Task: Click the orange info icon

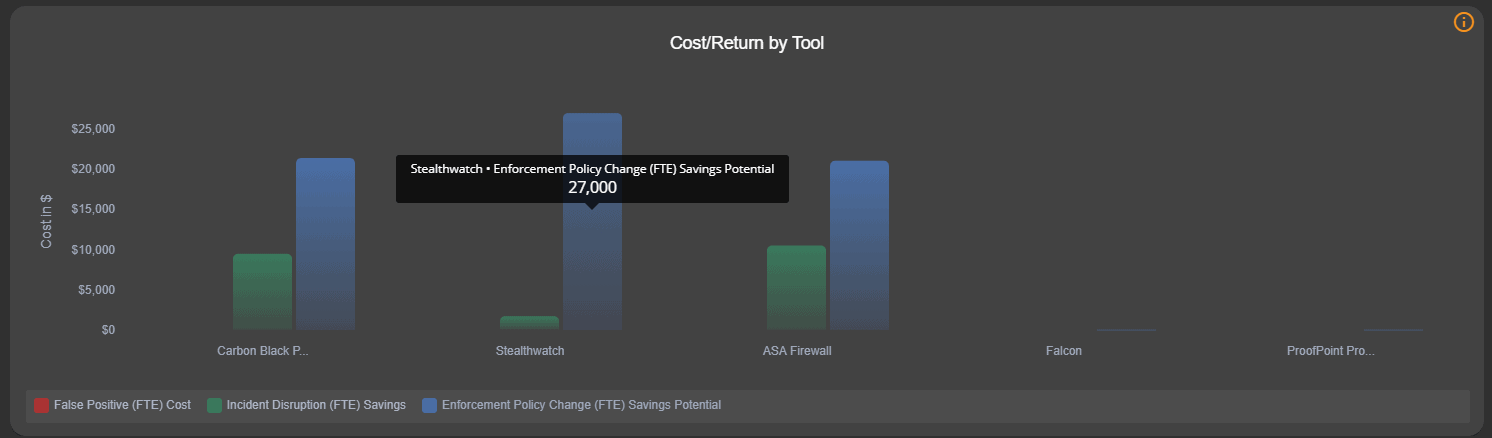Action: (1463, 22)
